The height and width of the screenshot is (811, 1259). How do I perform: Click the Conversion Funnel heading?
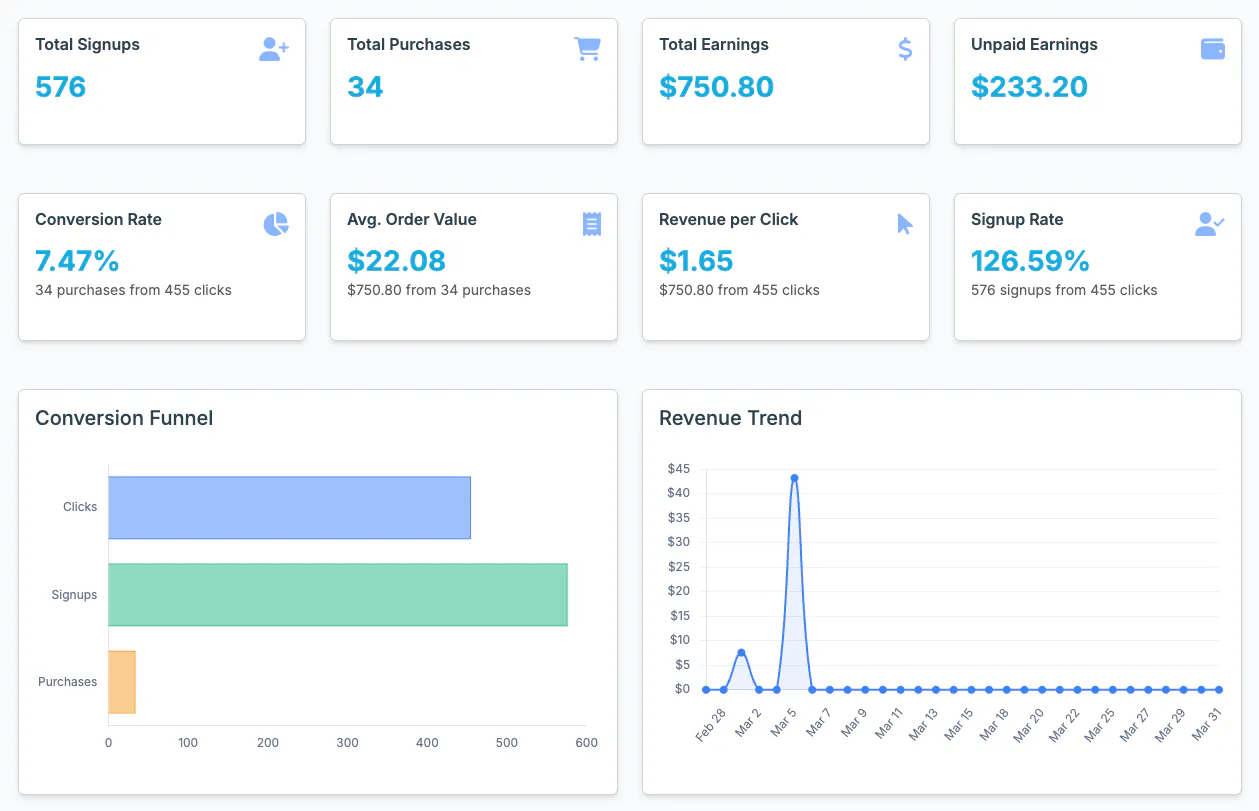124,418
